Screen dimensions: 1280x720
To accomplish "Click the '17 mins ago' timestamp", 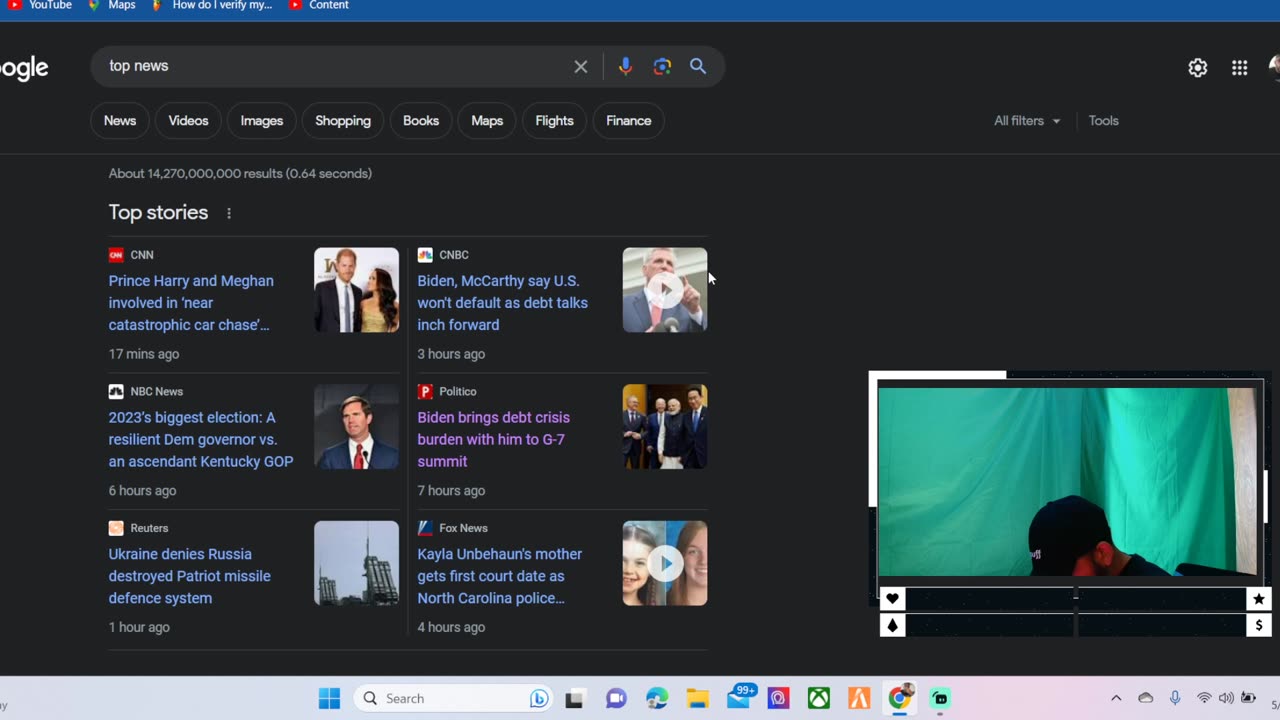I will (x=144, y=354).
